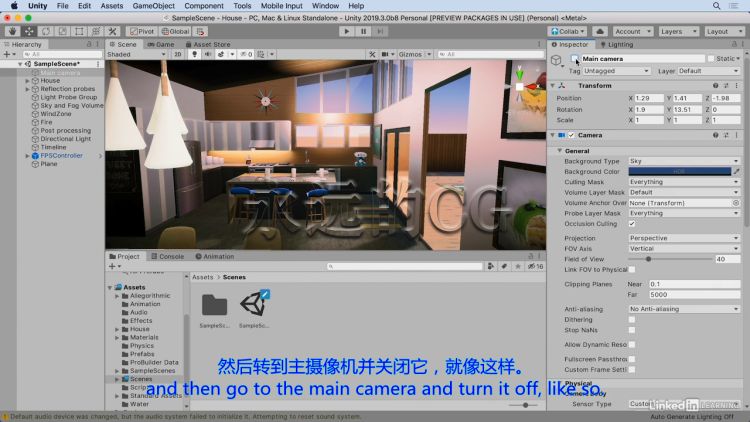Select the Rect Transform tool

tap(79, 31)
